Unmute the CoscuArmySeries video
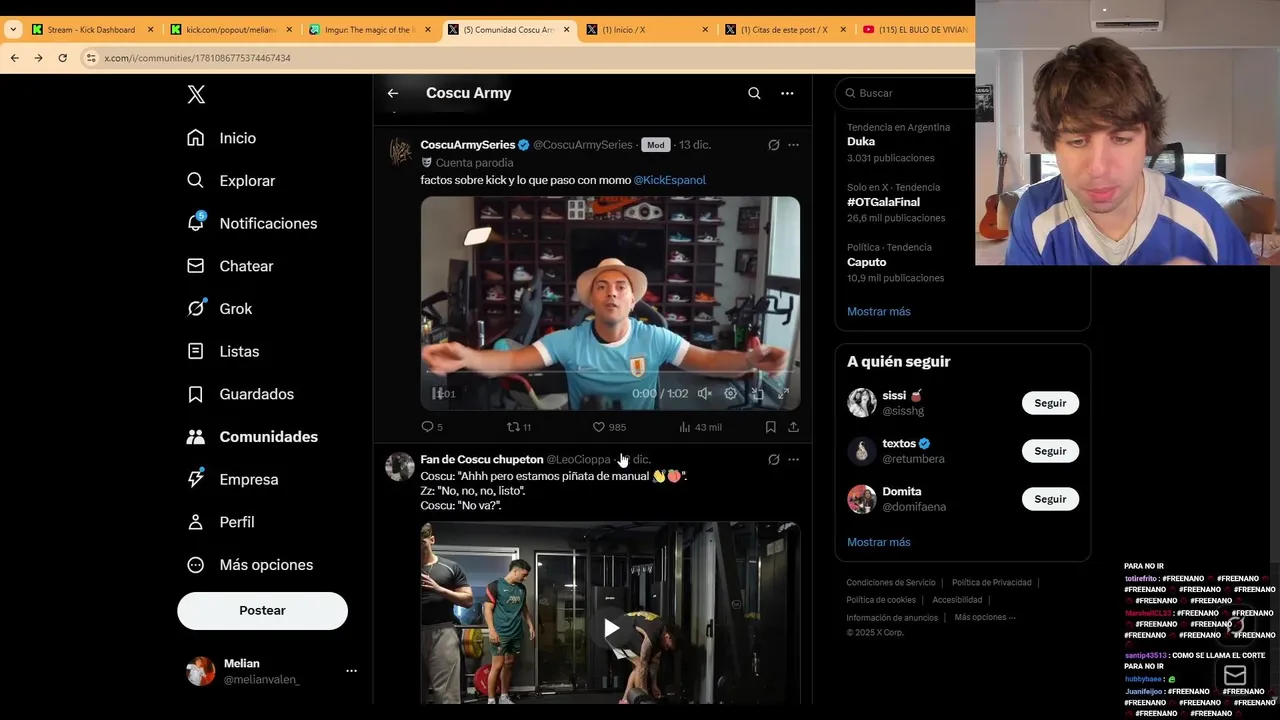The height and width of the screenshot is (720, 1280). (x=704, y=394)
